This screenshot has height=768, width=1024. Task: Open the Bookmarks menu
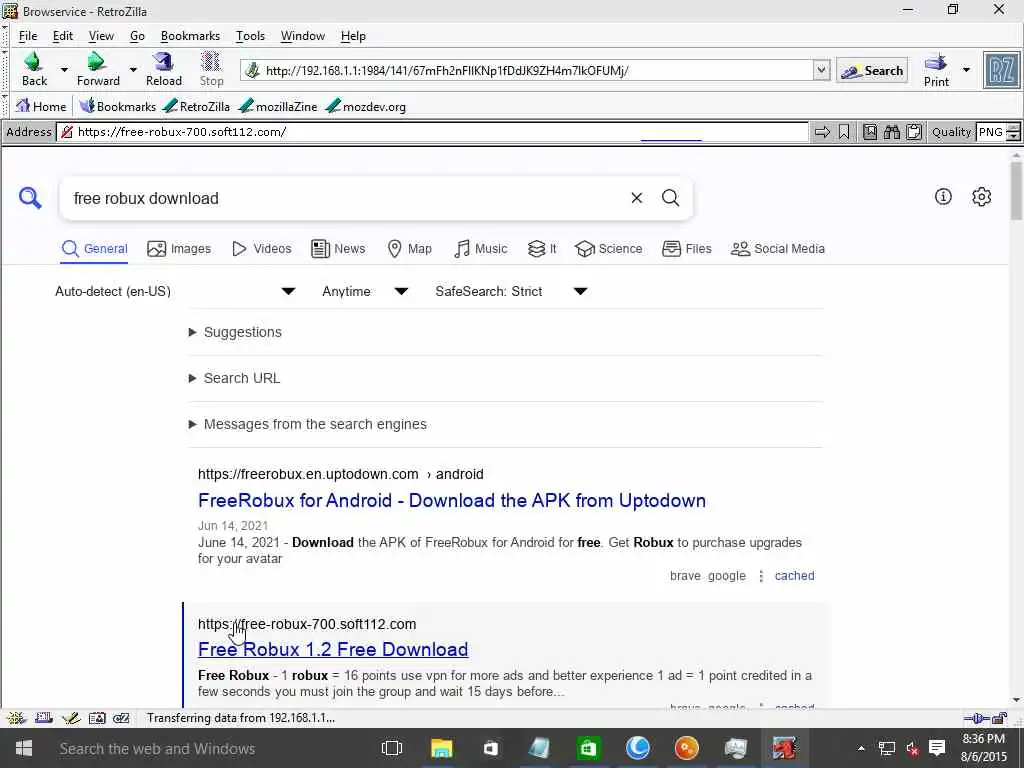click(x=190, y=36)
